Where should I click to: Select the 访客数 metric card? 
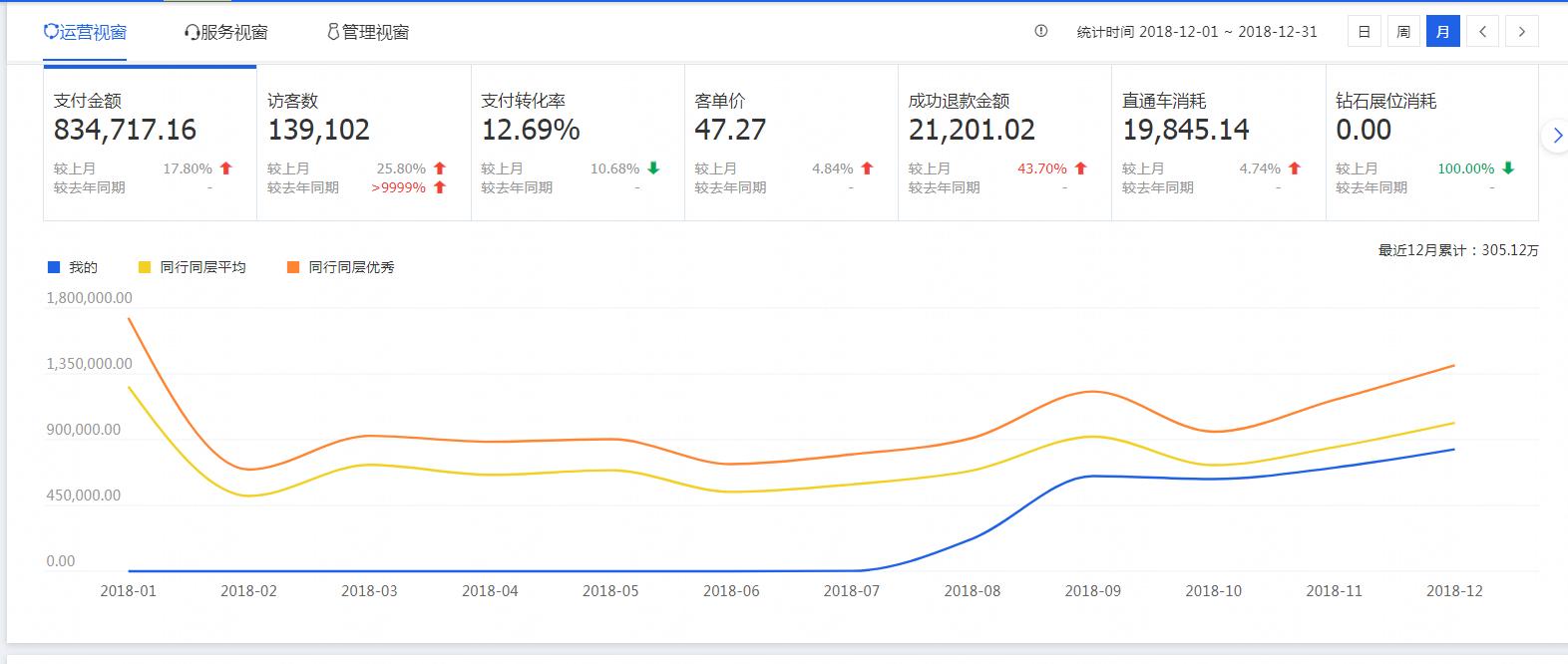[x=363, y=143]
